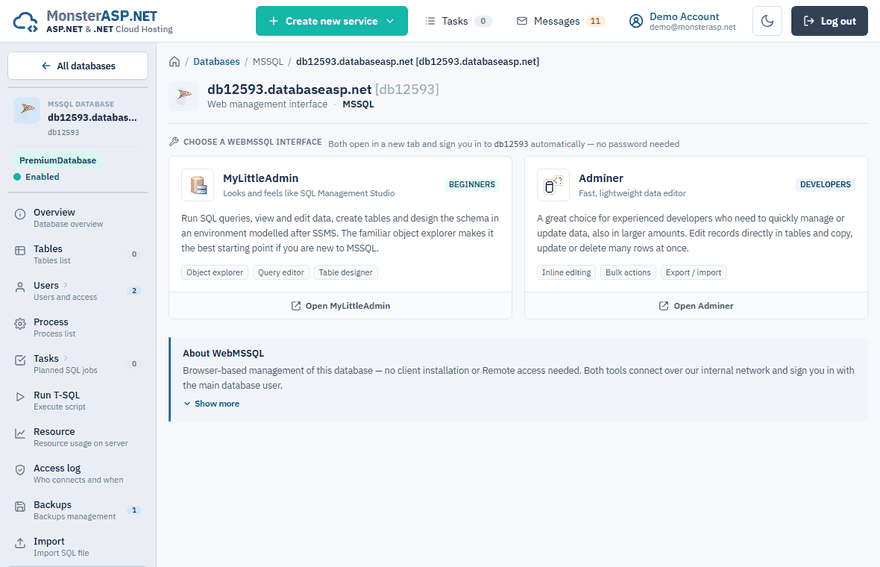The image size is (880, 567).
Task: Click the Demo Account user icon
Action: pos(636,21)
